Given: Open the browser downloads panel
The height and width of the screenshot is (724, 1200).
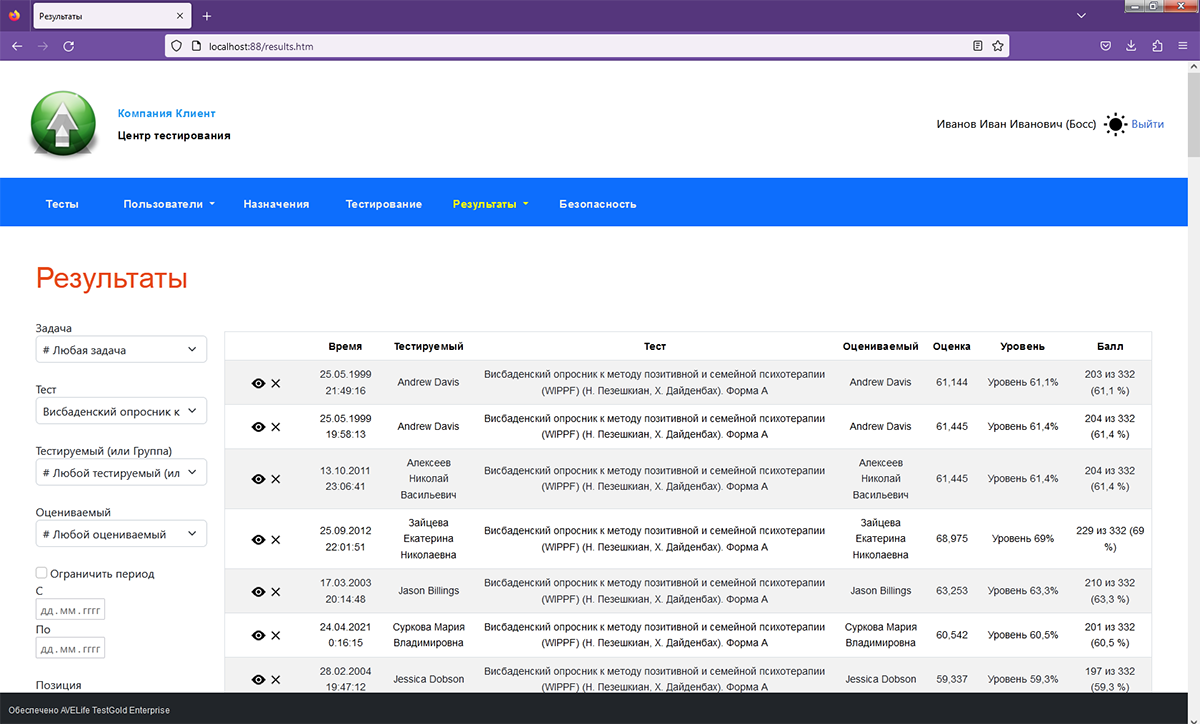Looking at the screenshot, I should 1131,46.
